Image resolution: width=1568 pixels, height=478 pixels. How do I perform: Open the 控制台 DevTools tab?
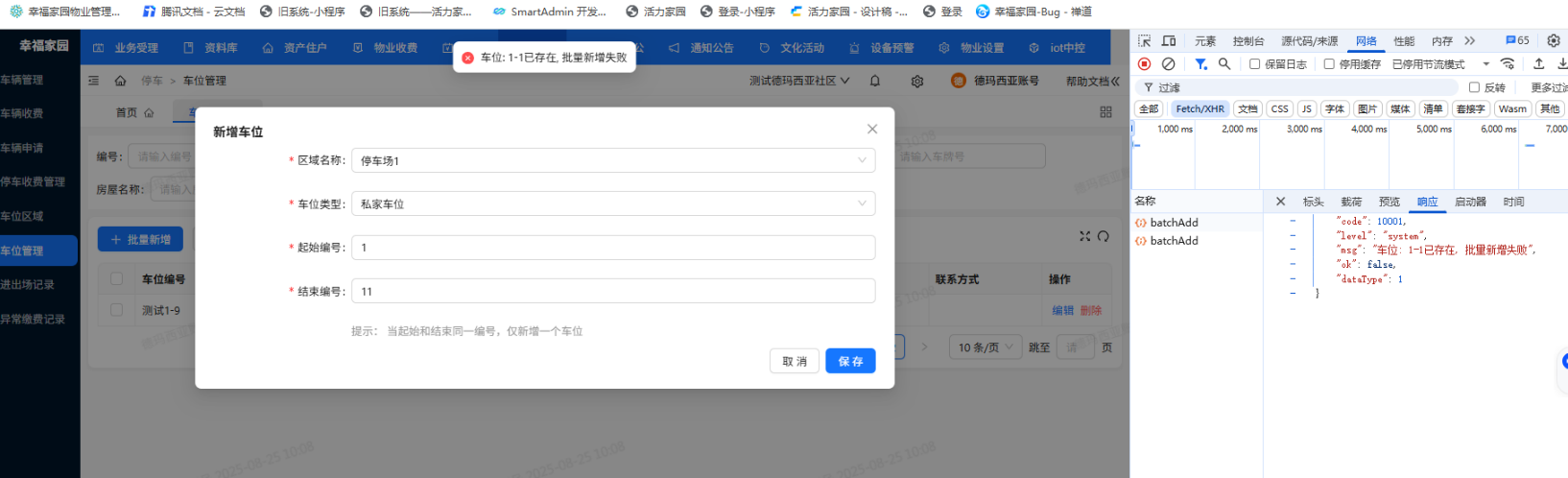[1247, 40]
